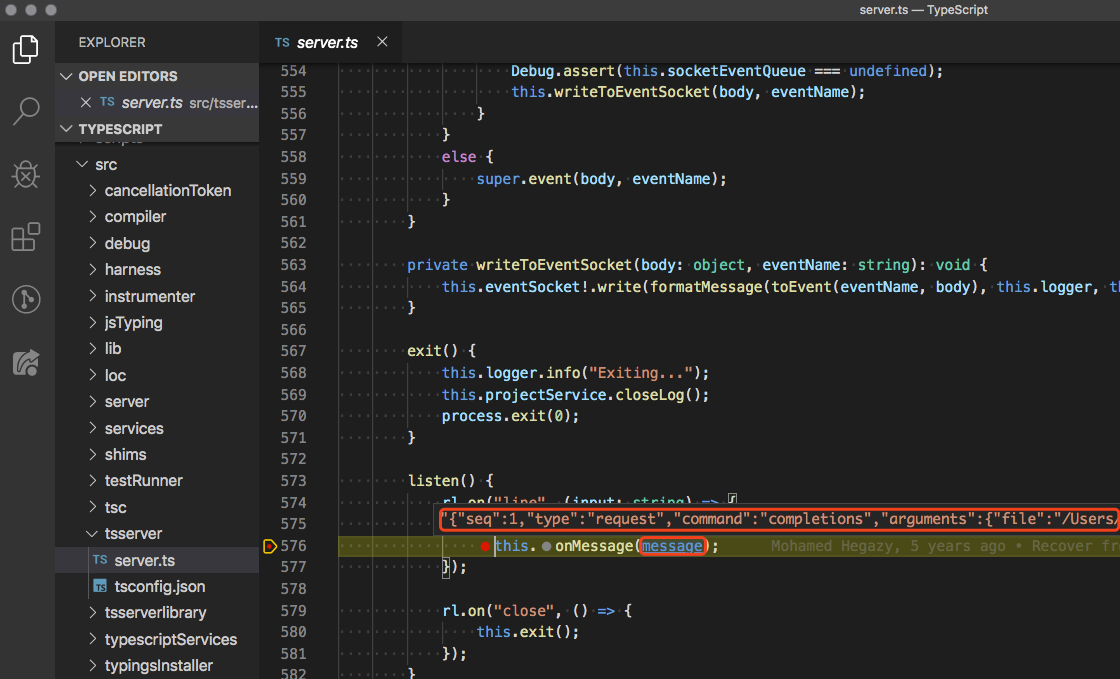Open the Search view in activity bar

pyautogui.click(x=26, y=112)
